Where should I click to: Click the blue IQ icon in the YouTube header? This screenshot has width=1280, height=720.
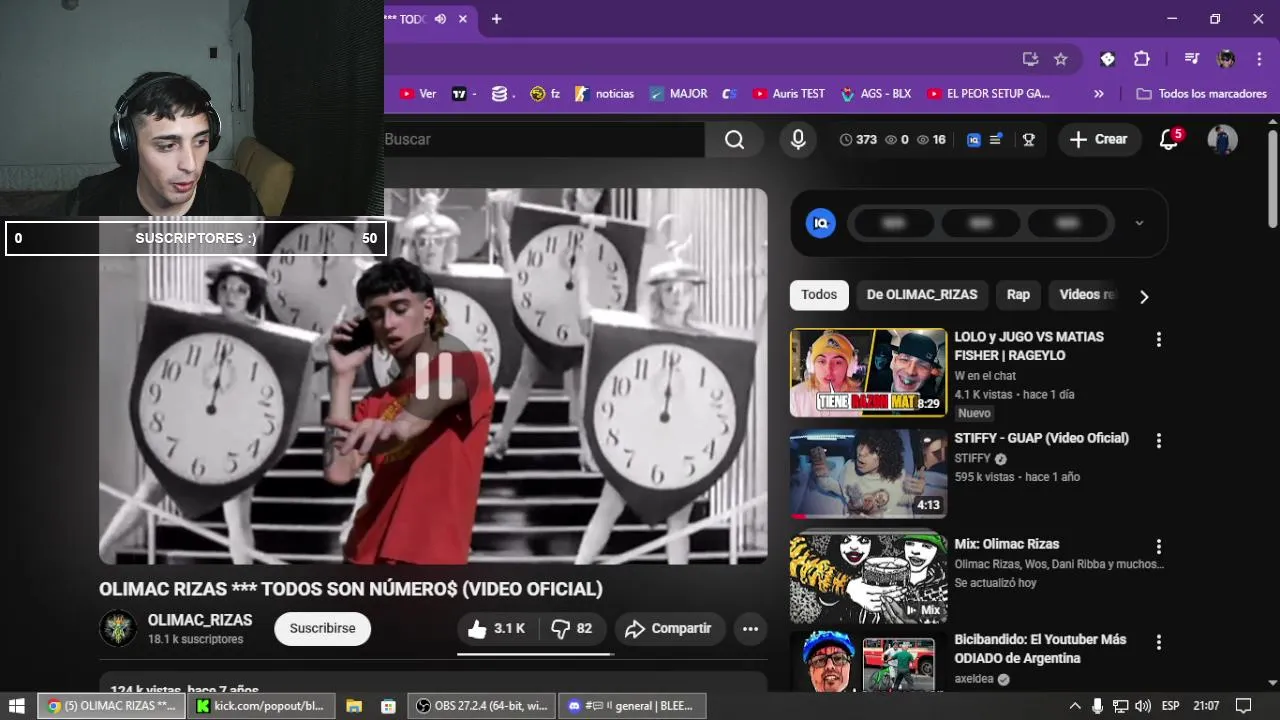click(x=974, y=140)
